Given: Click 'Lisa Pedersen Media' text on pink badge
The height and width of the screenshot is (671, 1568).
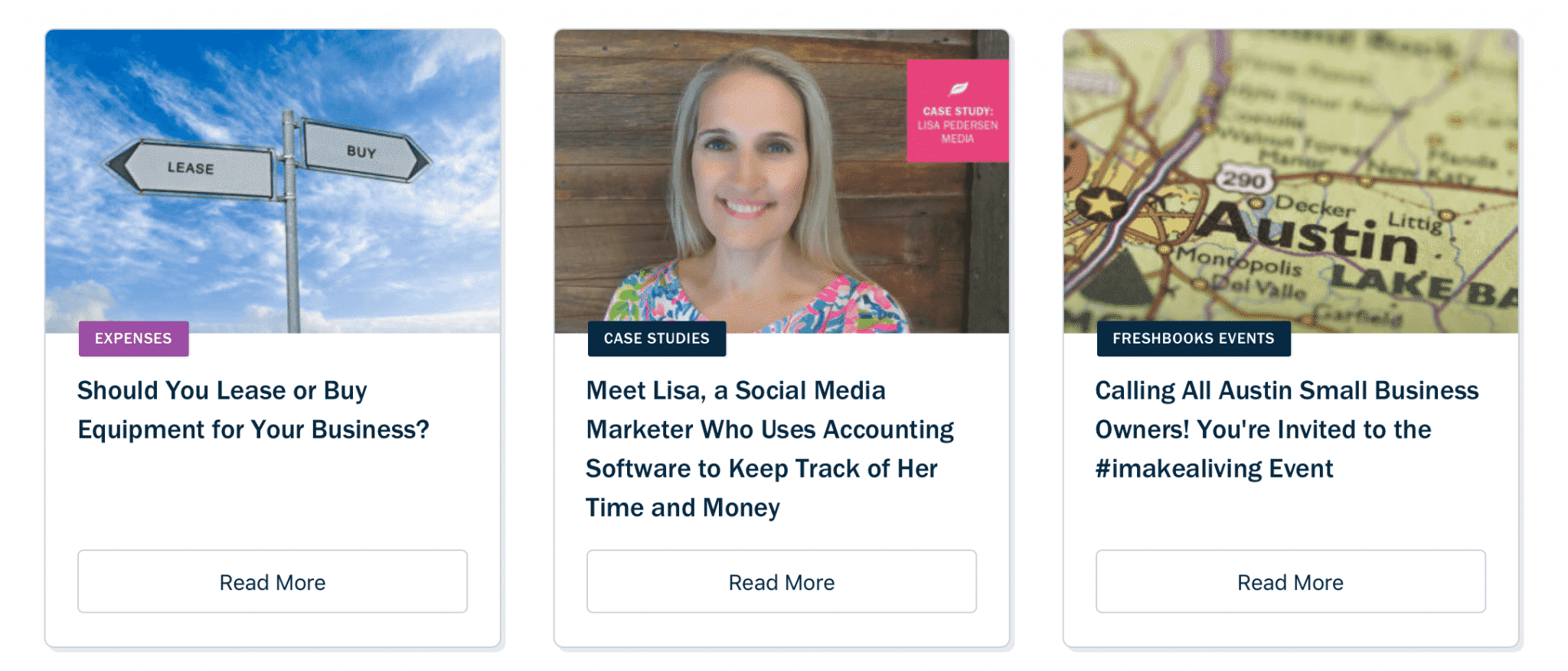Looking at the screenshot, I should point(957,132).
